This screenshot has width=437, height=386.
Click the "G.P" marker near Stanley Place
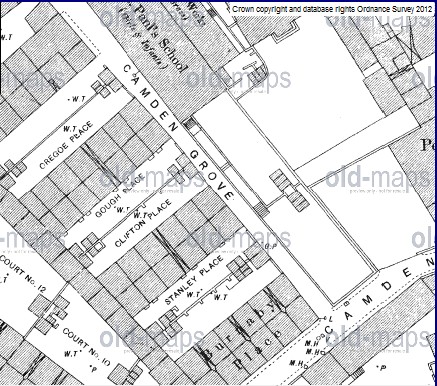(x=272, y=246)
